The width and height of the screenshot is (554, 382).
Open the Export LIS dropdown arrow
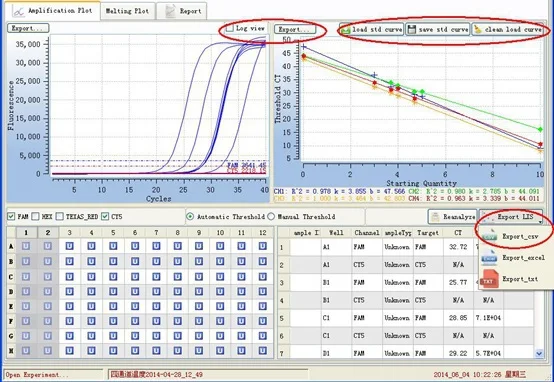click(541, 221)
